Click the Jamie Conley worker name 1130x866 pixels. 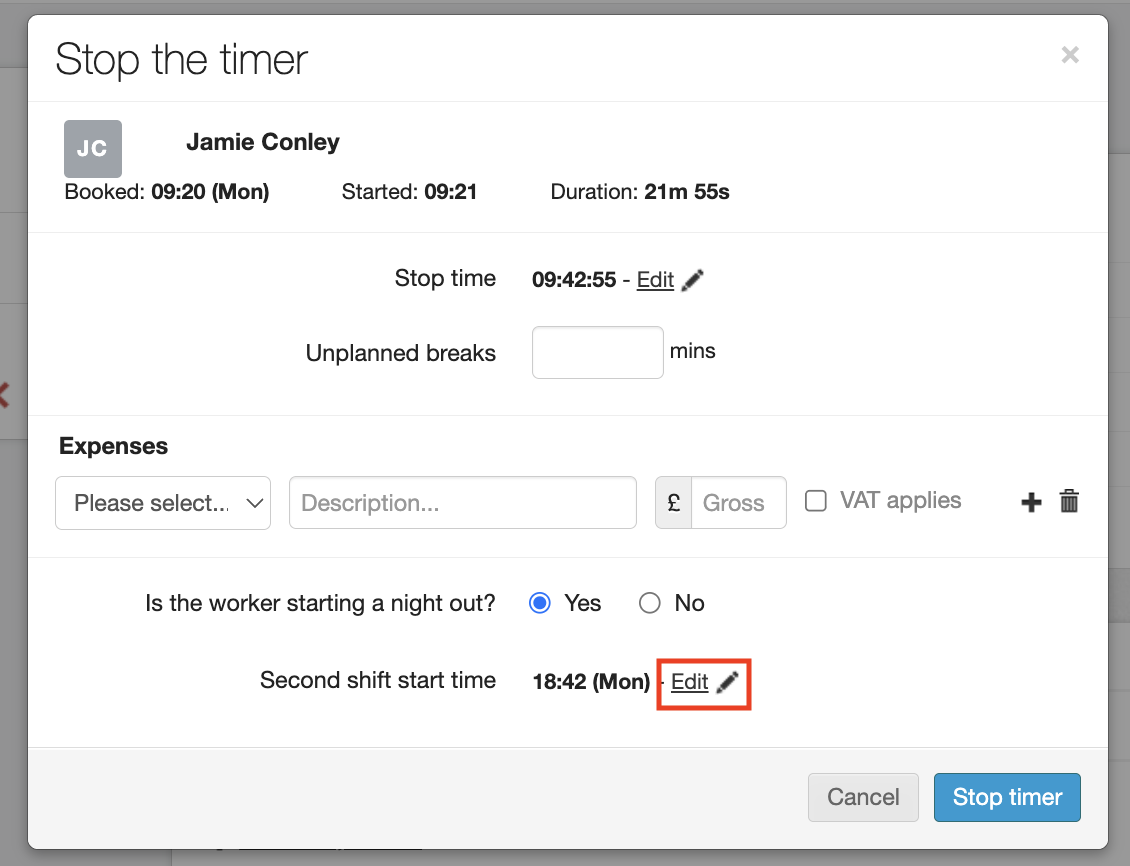263,142
